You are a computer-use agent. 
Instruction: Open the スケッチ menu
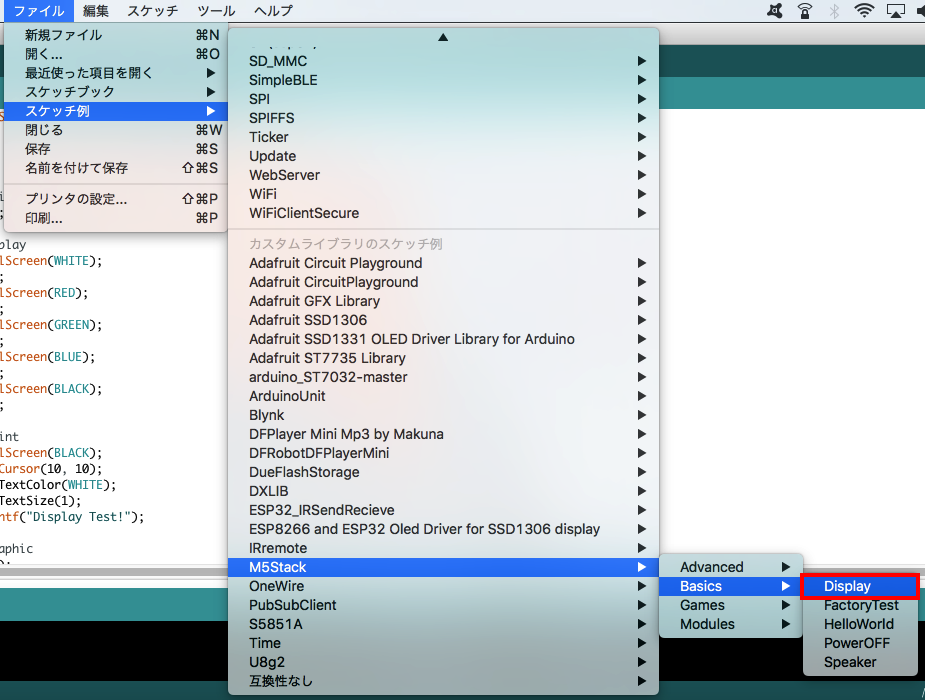click(152, 11)
